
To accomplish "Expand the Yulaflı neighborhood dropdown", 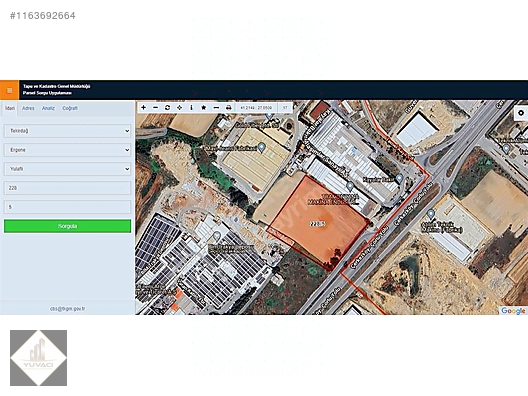I will pyautogui.click(x=67, y=169).
